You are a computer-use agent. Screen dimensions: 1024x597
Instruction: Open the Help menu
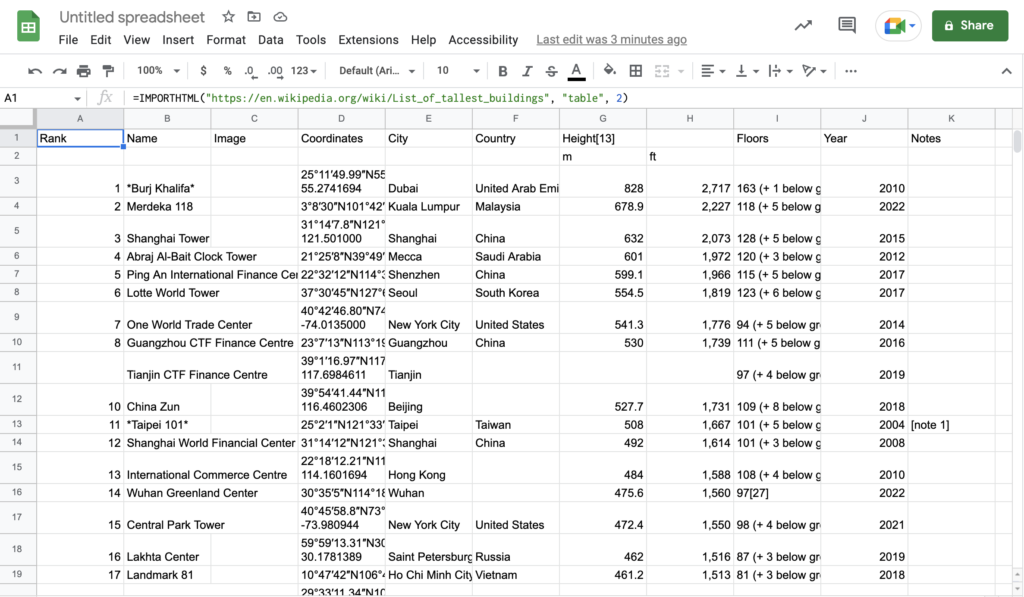pyautogui.click(x=423, y=40)
